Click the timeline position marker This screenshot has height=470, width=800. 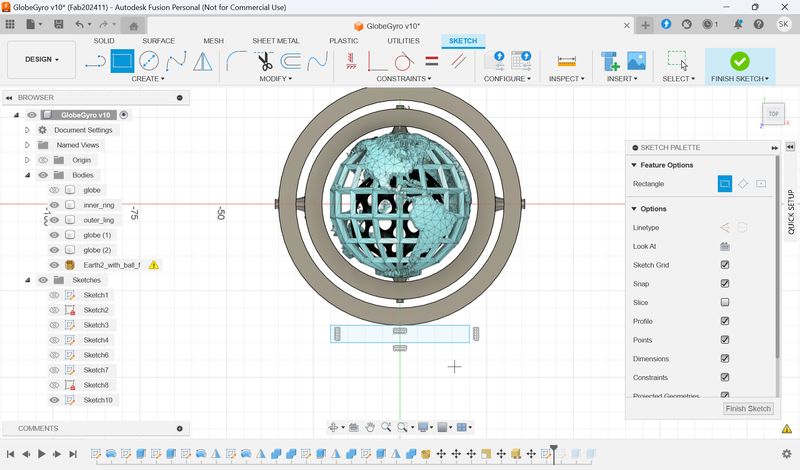pos(554,453)
